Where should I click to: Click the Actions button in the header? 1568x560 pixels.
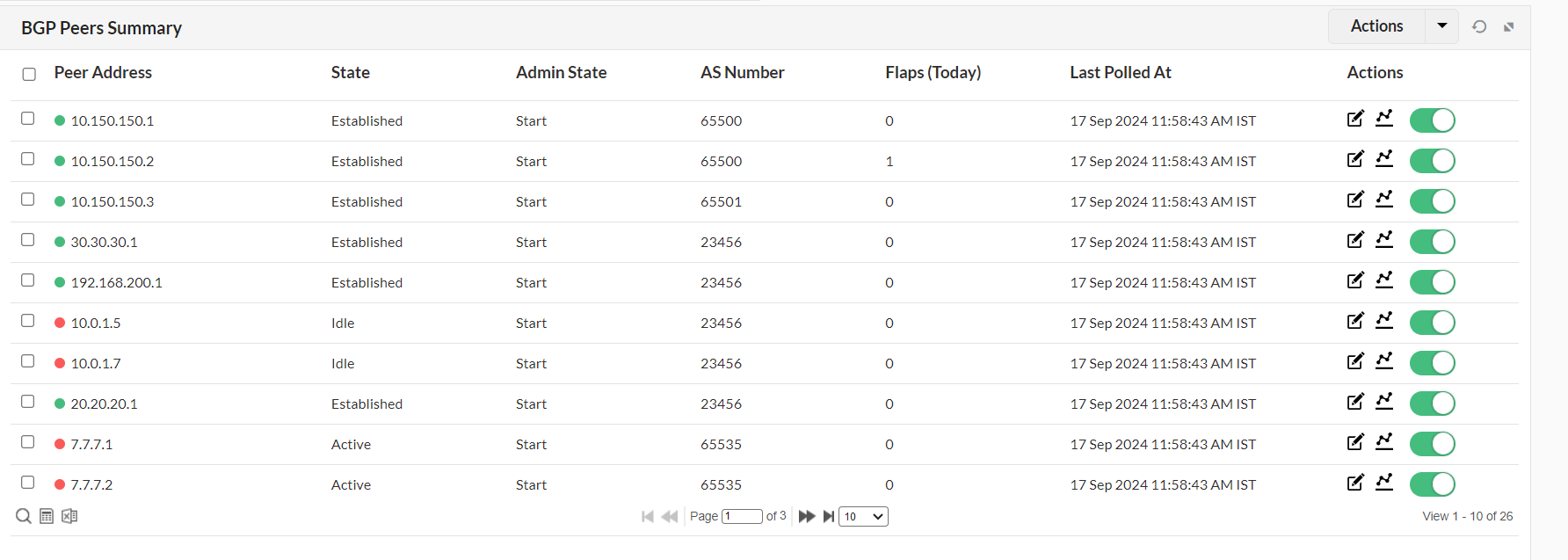(x=1376, y=25)
